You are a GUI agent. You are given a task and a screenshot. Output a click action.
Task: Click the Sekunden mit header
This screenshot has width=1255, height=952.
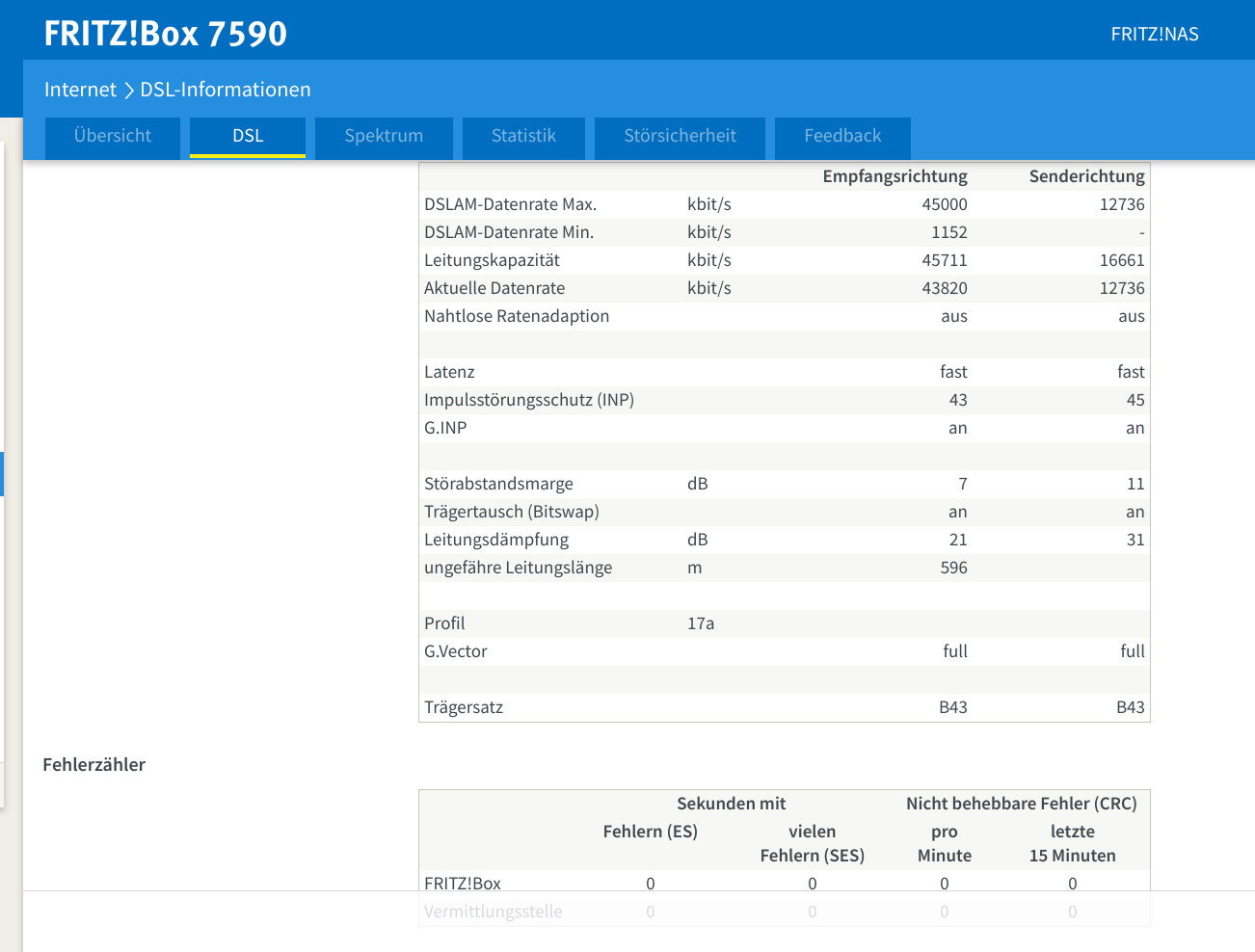point(732,804)
